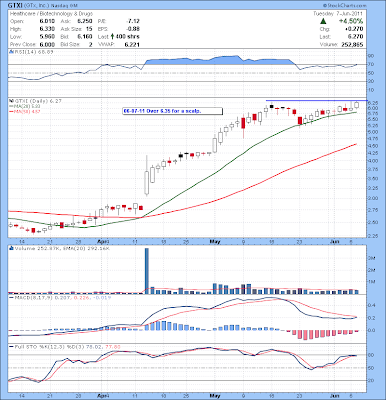Click the Ask value 6.250
Screen dimensions: 386x400
85,21
